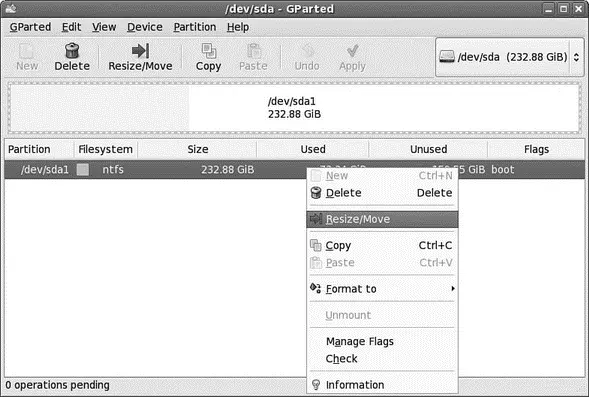Click the Delete toolbar button label
The image size is (589, 397).
click(x=72, y=66)
